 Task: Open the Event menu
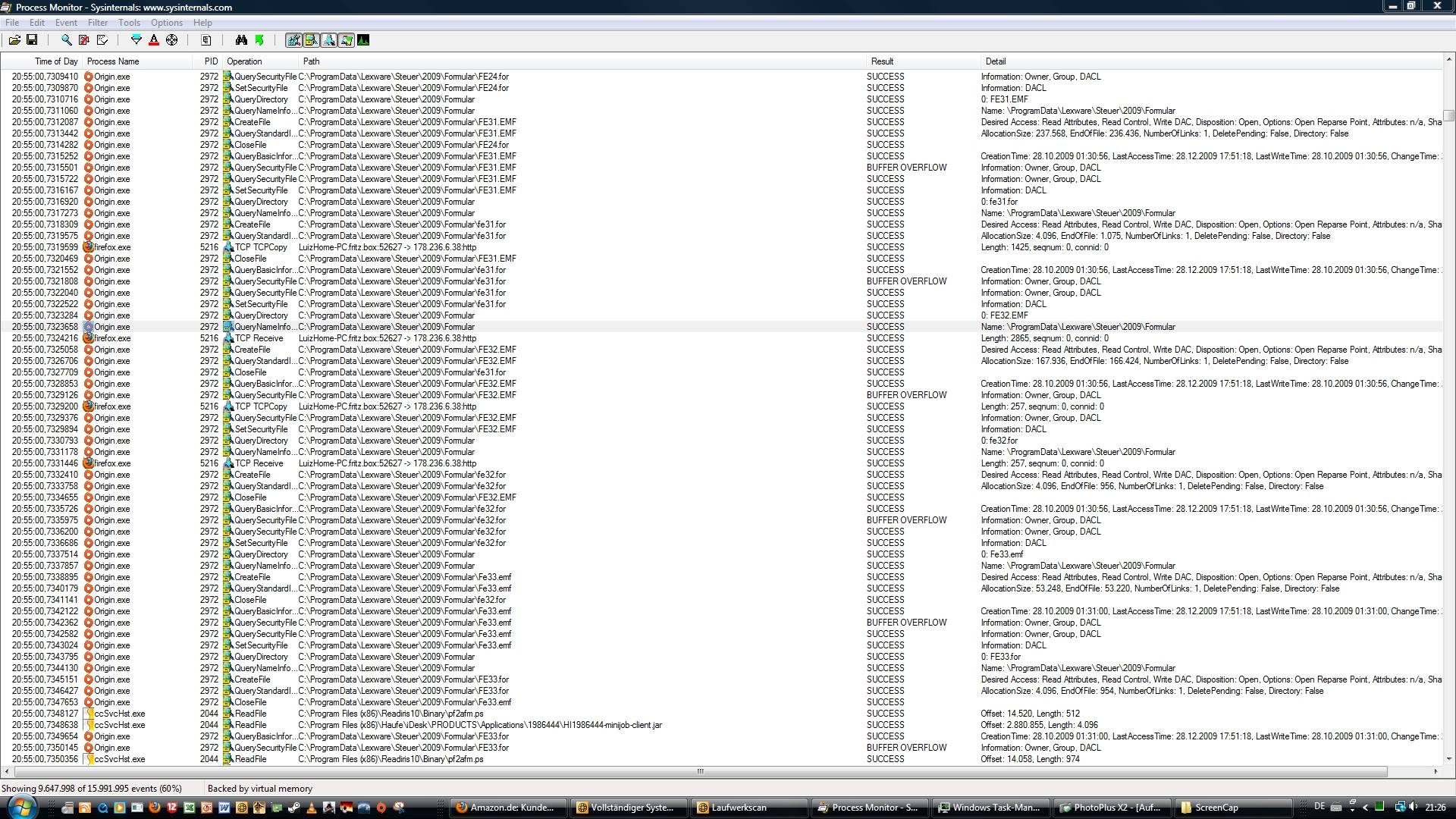pyautogui.click(x=66, y=23)
